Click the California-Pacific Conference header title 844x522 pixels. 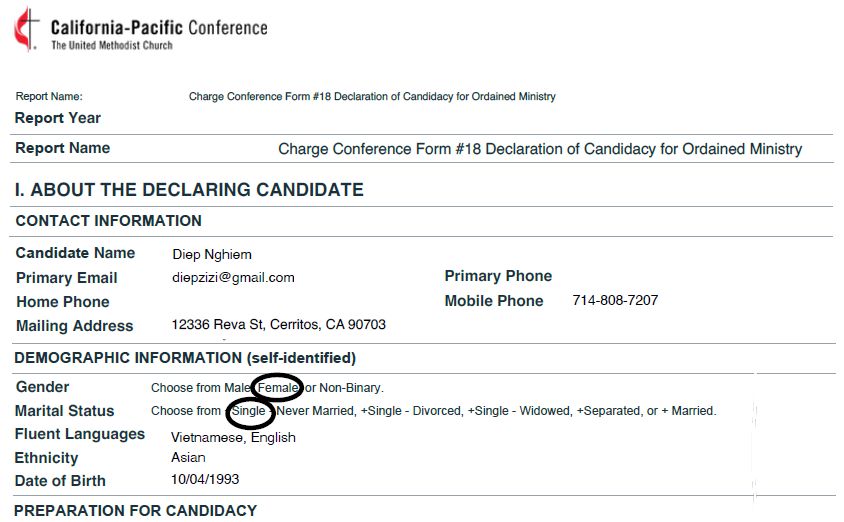pyautogui.click(x=159, y=27)
